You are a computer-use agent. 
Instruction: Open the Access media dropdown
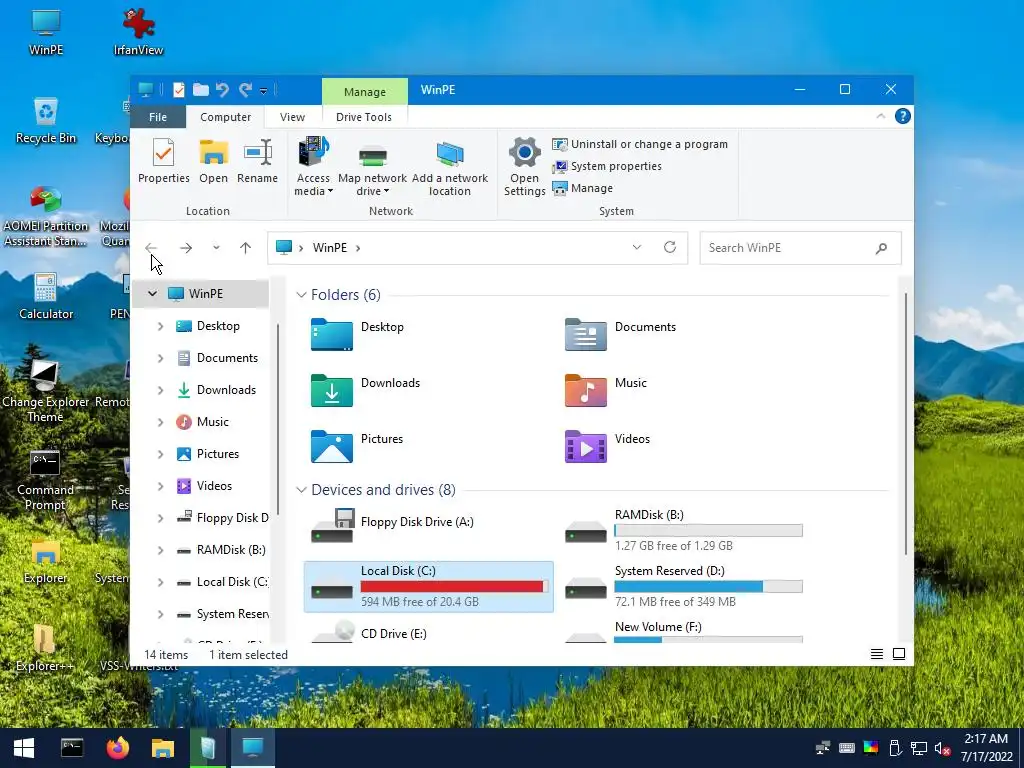click(x=313, y=167)
